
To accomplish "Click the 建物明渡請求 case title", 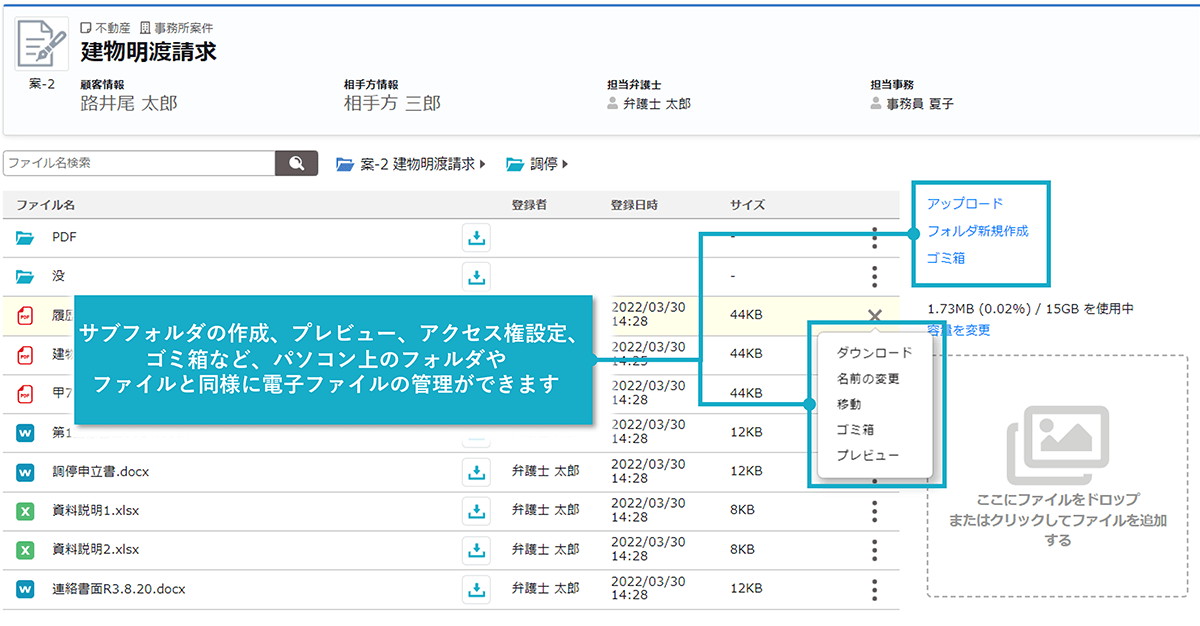I will [148, 52].
